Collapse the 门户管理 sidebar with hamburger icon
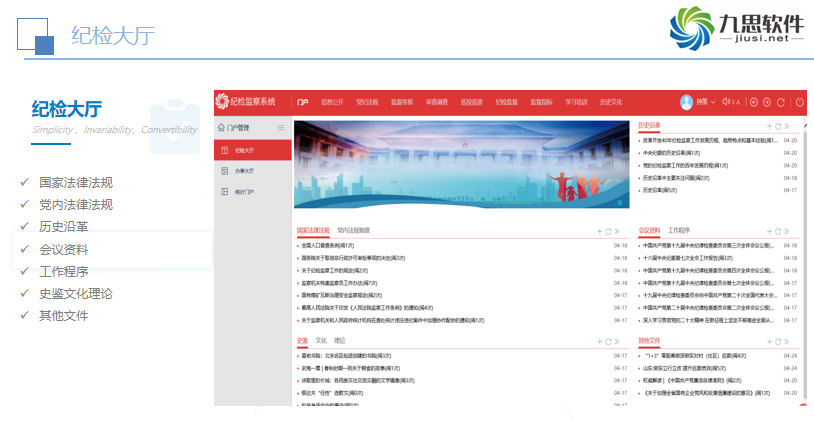The width and height of the screenshot is (814, 421). click(281, 128)
